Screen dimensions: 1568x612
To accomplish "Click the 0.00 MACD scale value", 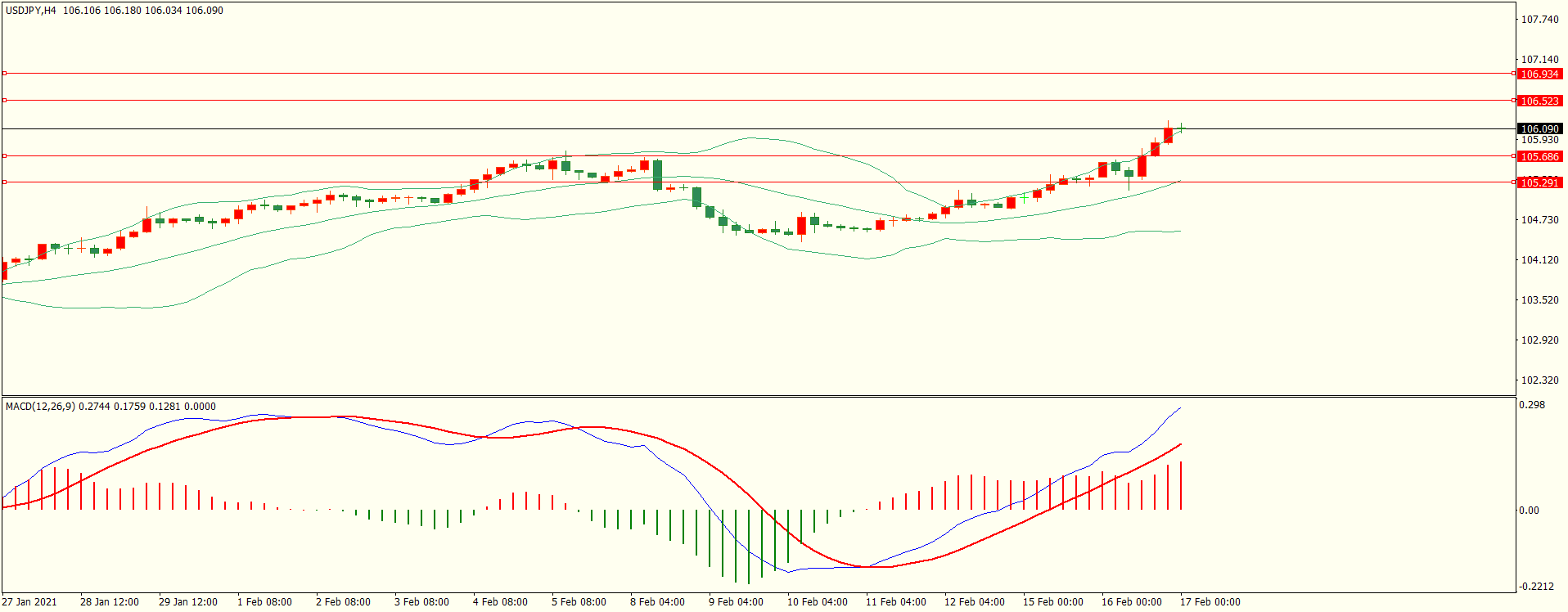I will coord(1529,510).
